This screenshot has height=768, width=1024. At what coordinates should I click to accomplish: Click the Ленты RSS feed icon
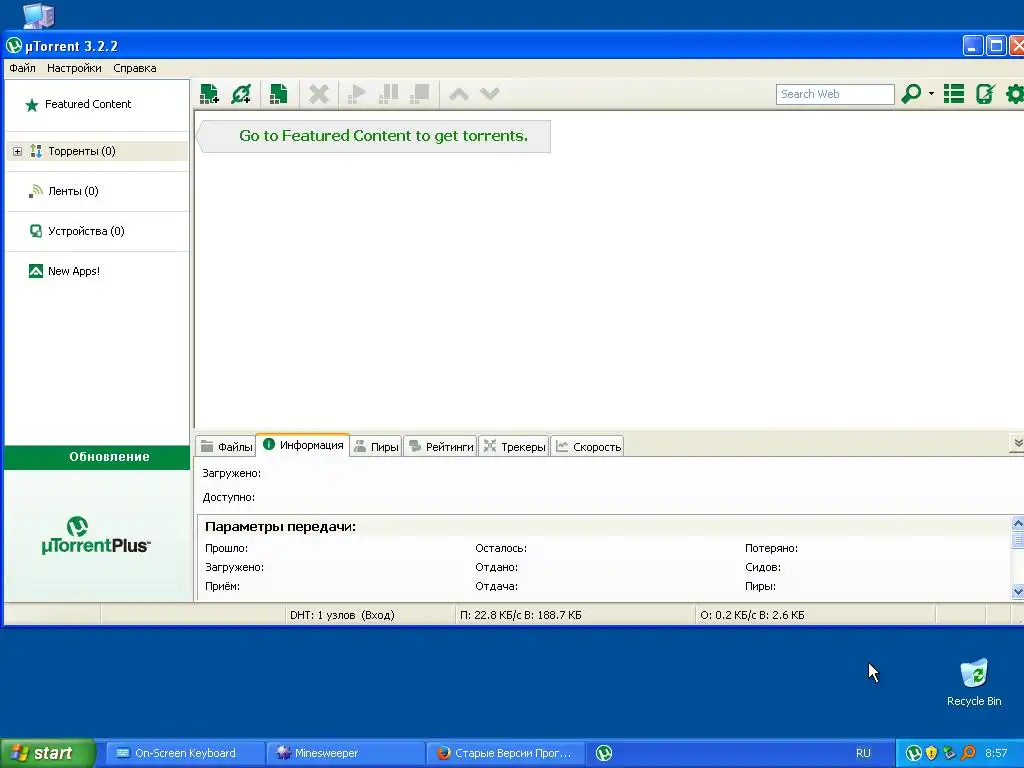(35, 191)
